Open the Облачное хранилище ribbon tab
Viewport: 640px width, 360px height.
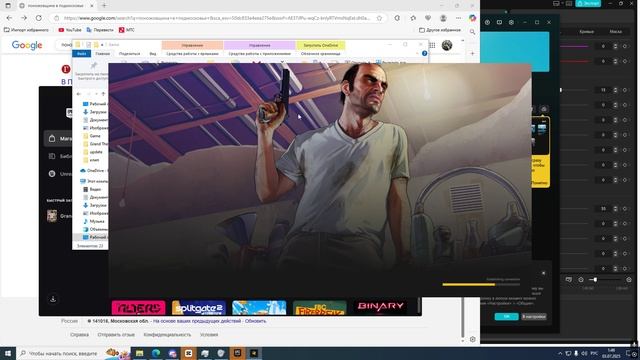(320, 53)
